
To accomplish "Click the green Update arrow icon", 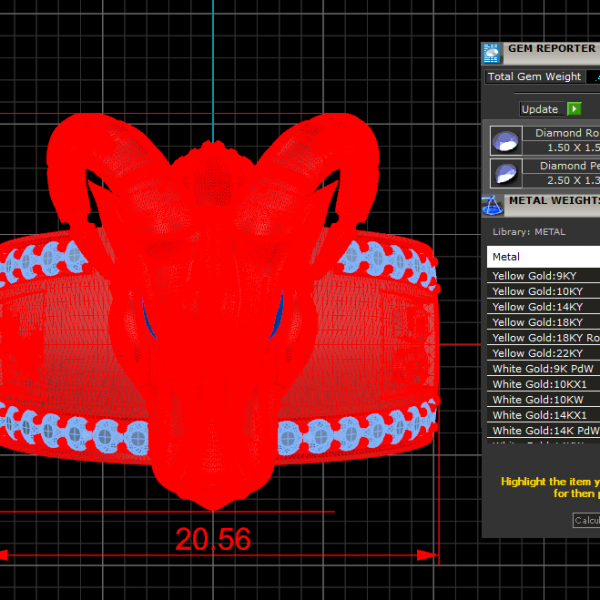I will click(x=574, y=109).
